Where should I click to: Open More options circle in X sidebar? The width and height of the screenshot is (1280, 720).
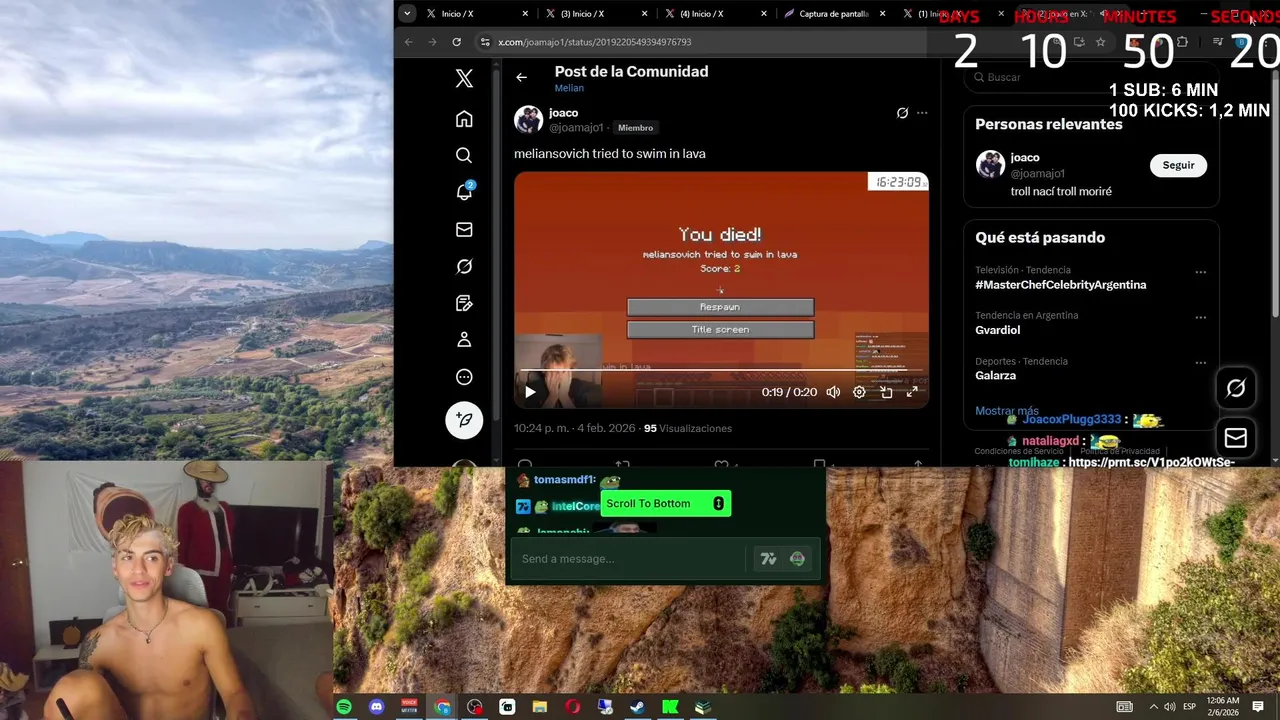pyautogui.click(x=464, y=377)
